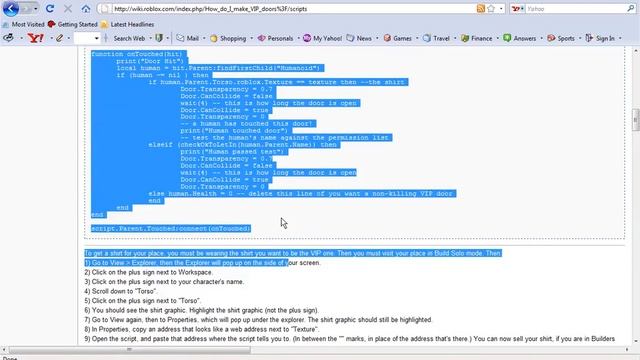Go to the Home page icon

tap(86, 9)
